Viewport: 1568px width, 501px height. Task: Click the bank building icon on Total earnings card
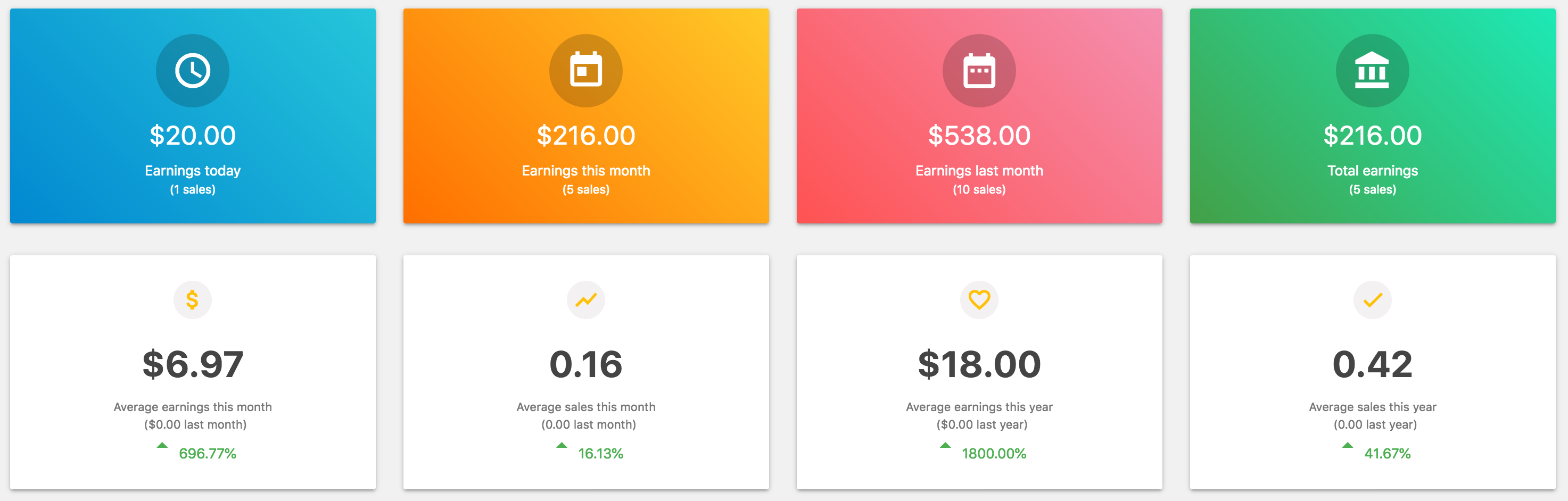tap(1372, 71)
